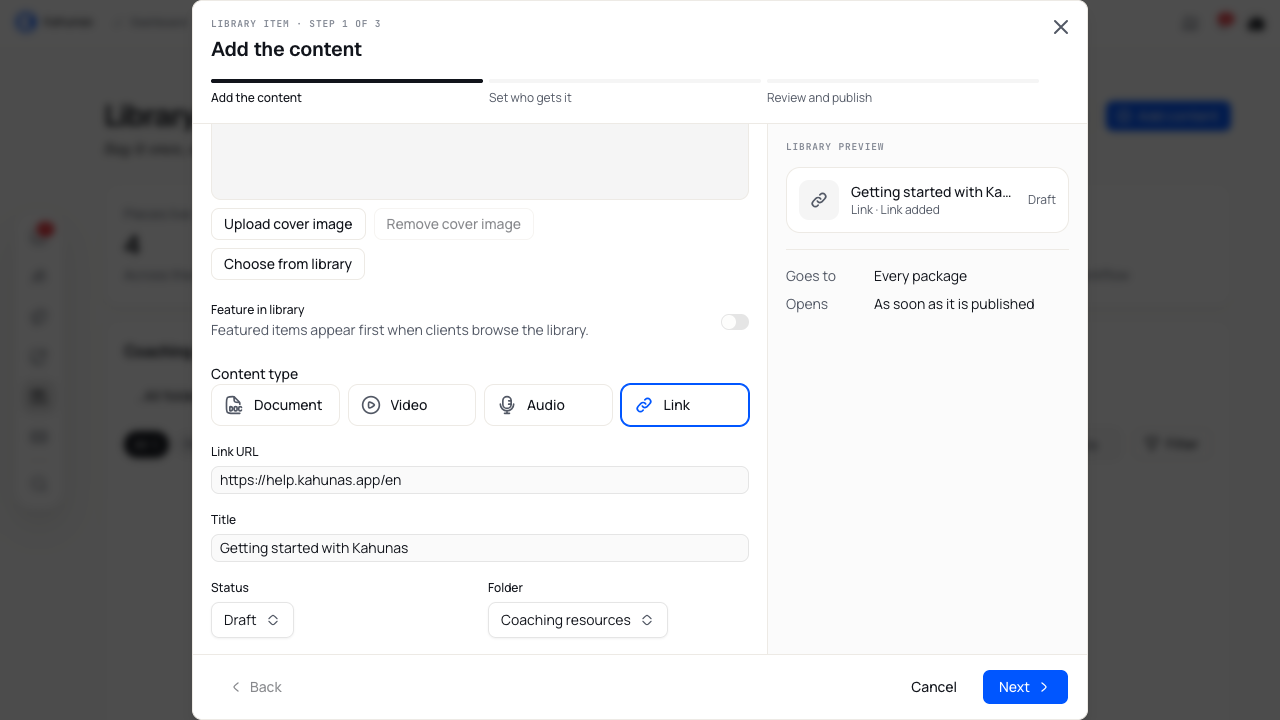
Task: Open the Status dropdown showing Draft
Action: point(252,620)
